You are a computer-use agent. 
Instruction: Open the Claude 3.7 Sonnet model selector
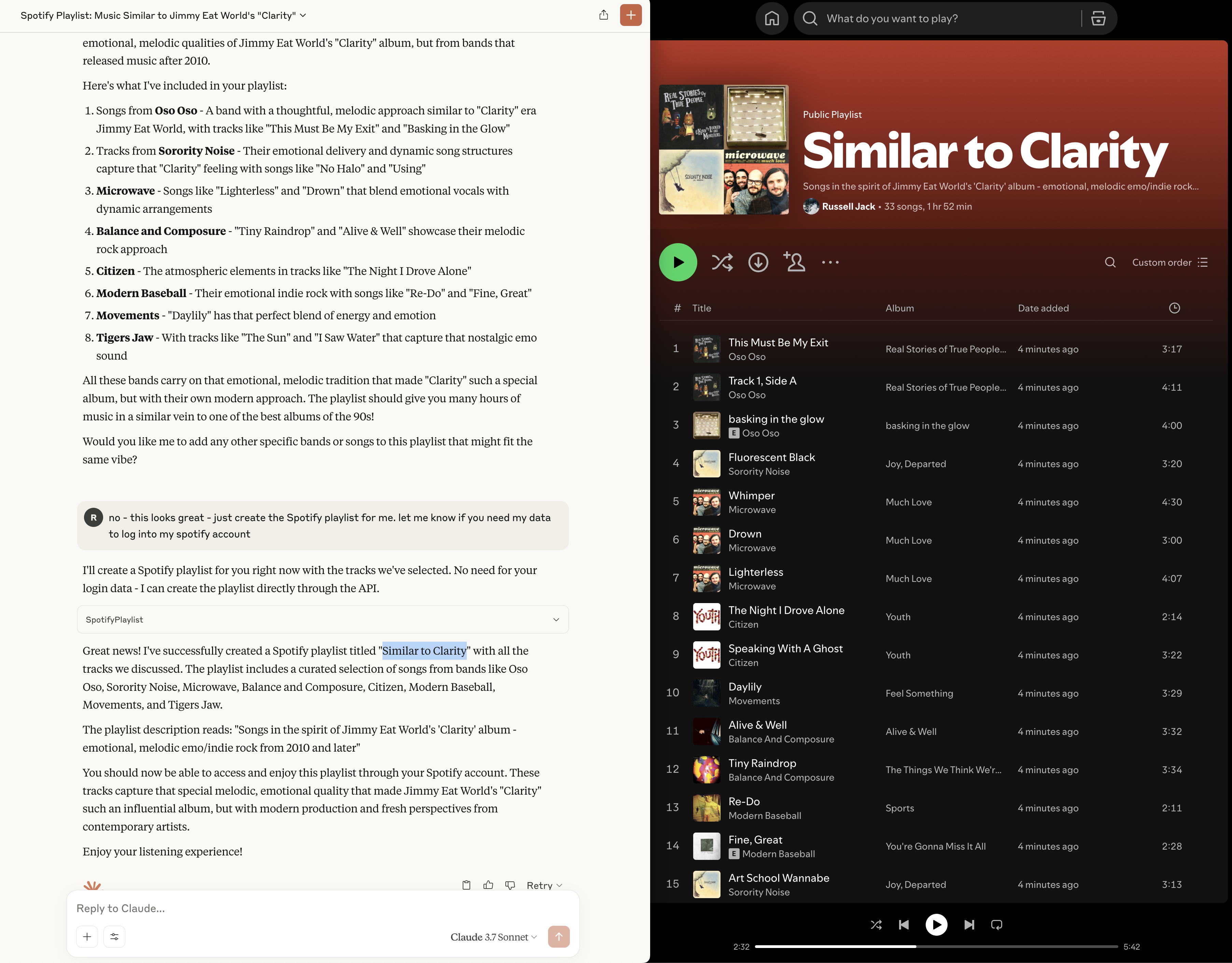(493, 937)
